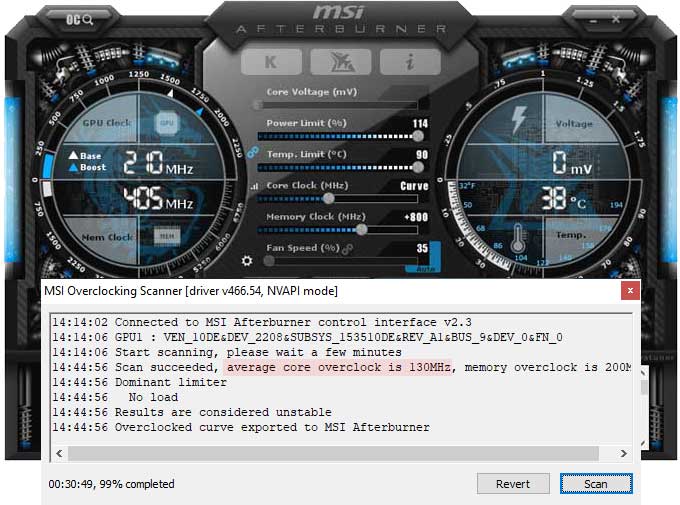This screenshot has width=680, height=505.
Task: Open the airplane profile button
Action: (x=341, y=62)
